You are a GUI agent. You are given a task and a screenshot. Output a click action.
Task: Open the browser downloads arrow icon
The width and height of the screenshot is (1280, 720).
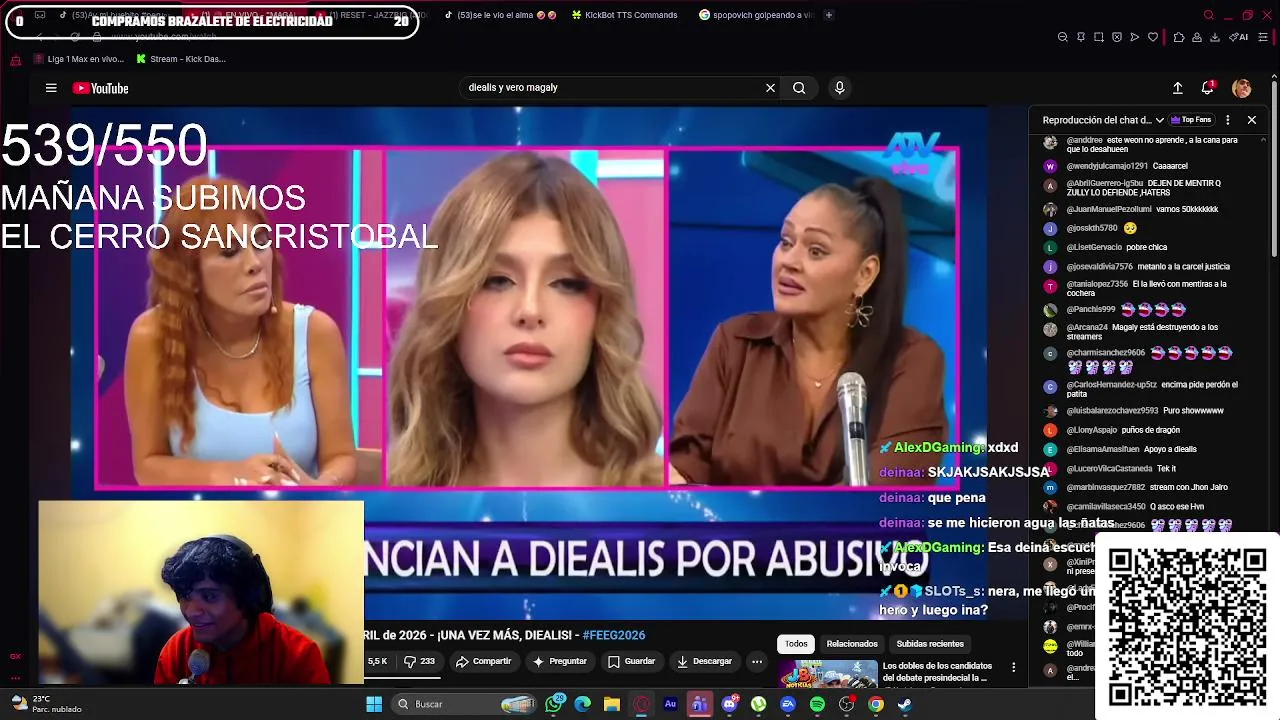click(1214, 37)
